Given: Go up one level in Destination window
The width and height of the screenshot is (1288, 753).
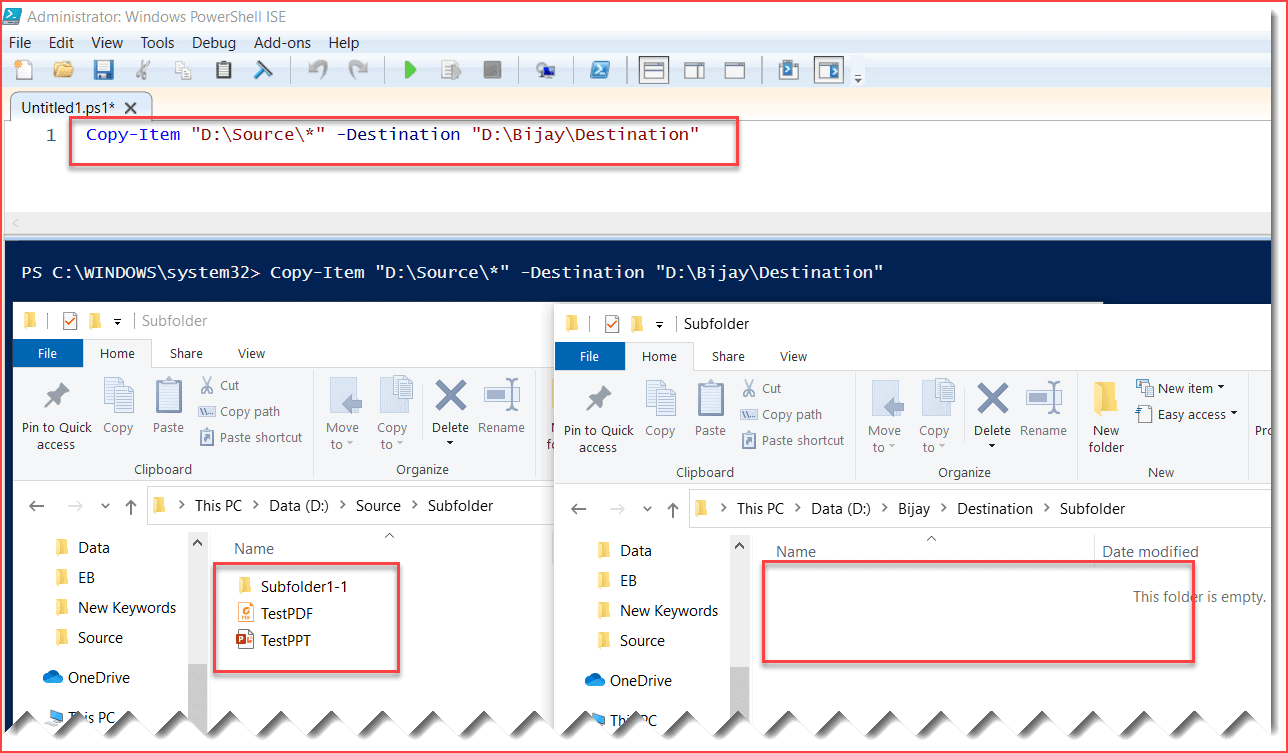Looking at the screenshot, I should point(672,509).
